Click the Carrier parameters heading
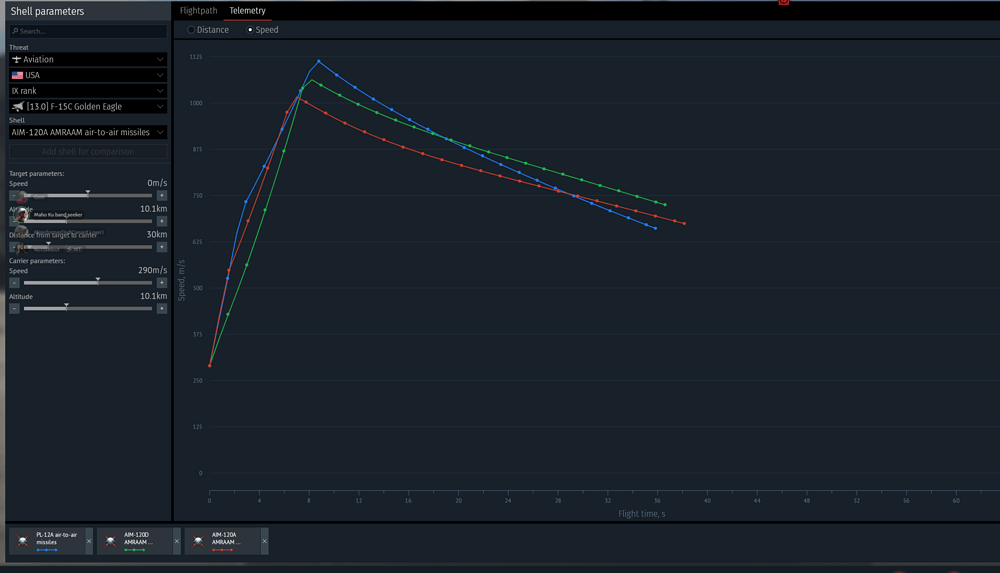Screen dimensions: 1000x573 [x=37, y=261]
